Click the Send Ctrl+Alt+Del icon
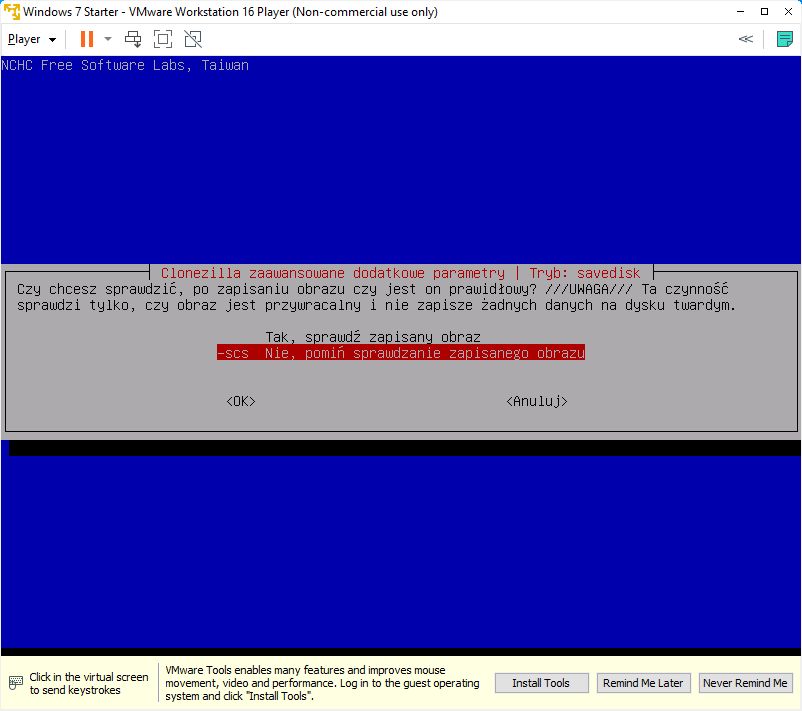Viewport: 802px width, 711px height. coord(133,39)
